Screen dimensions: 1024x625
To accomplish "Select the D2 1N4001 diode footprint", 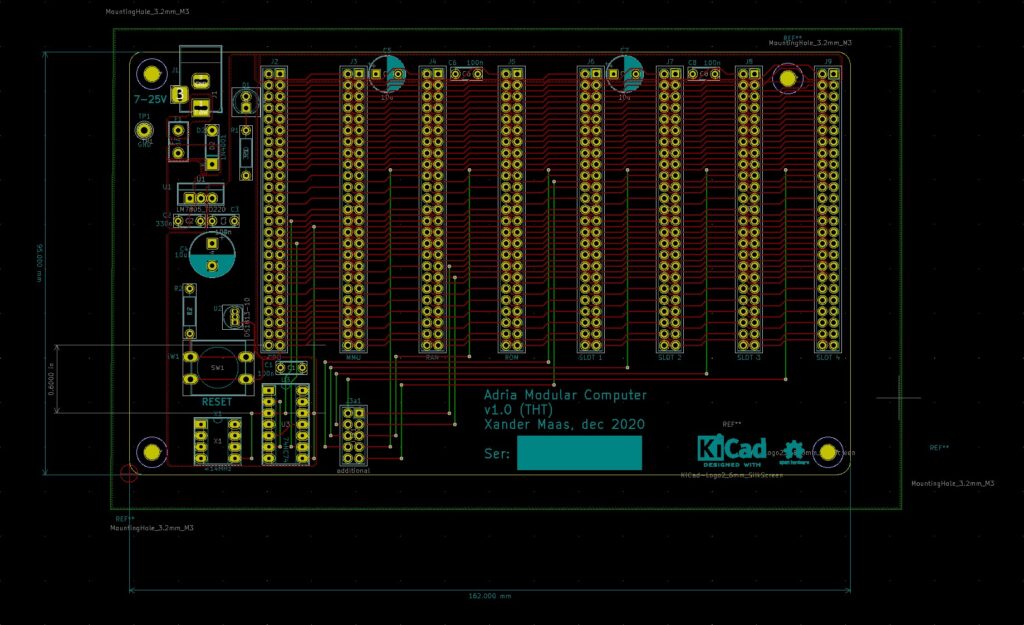I will click(x=212, y=147).
